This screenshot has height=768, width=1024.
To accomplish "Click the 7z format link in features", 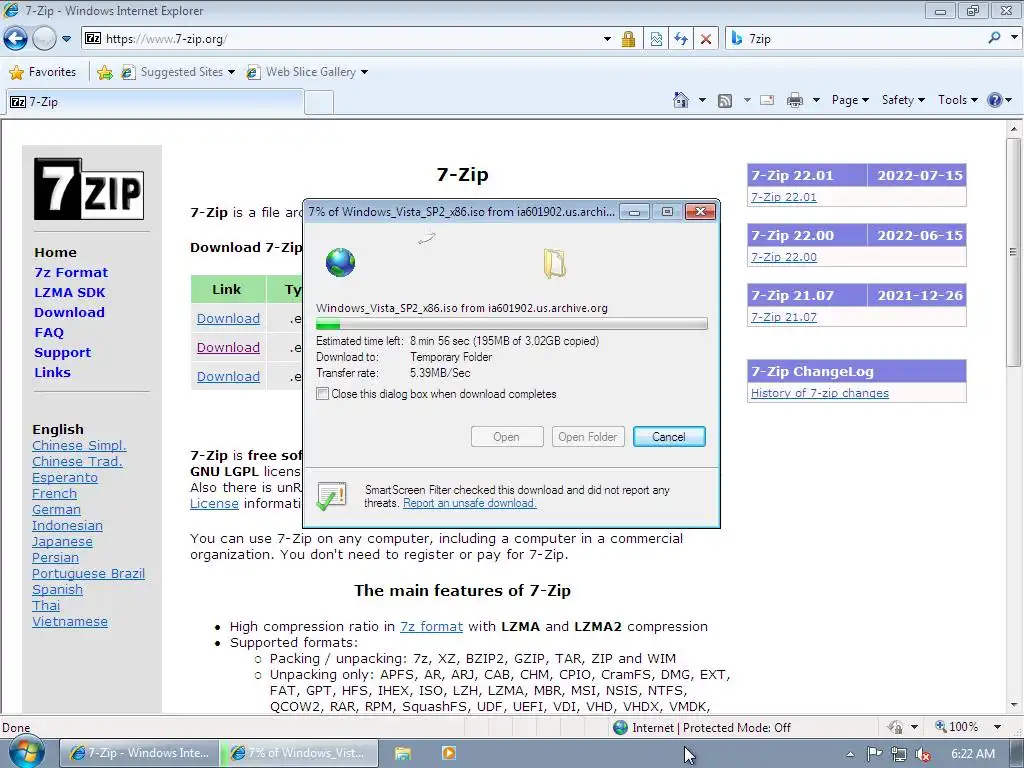I will coord(431,626).
